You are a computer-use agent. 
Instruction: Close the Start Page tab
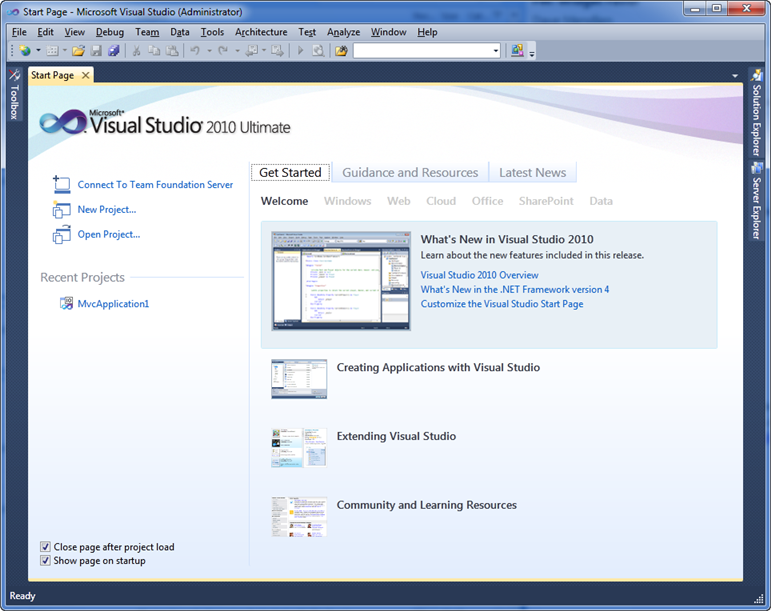tap(86, 75)
